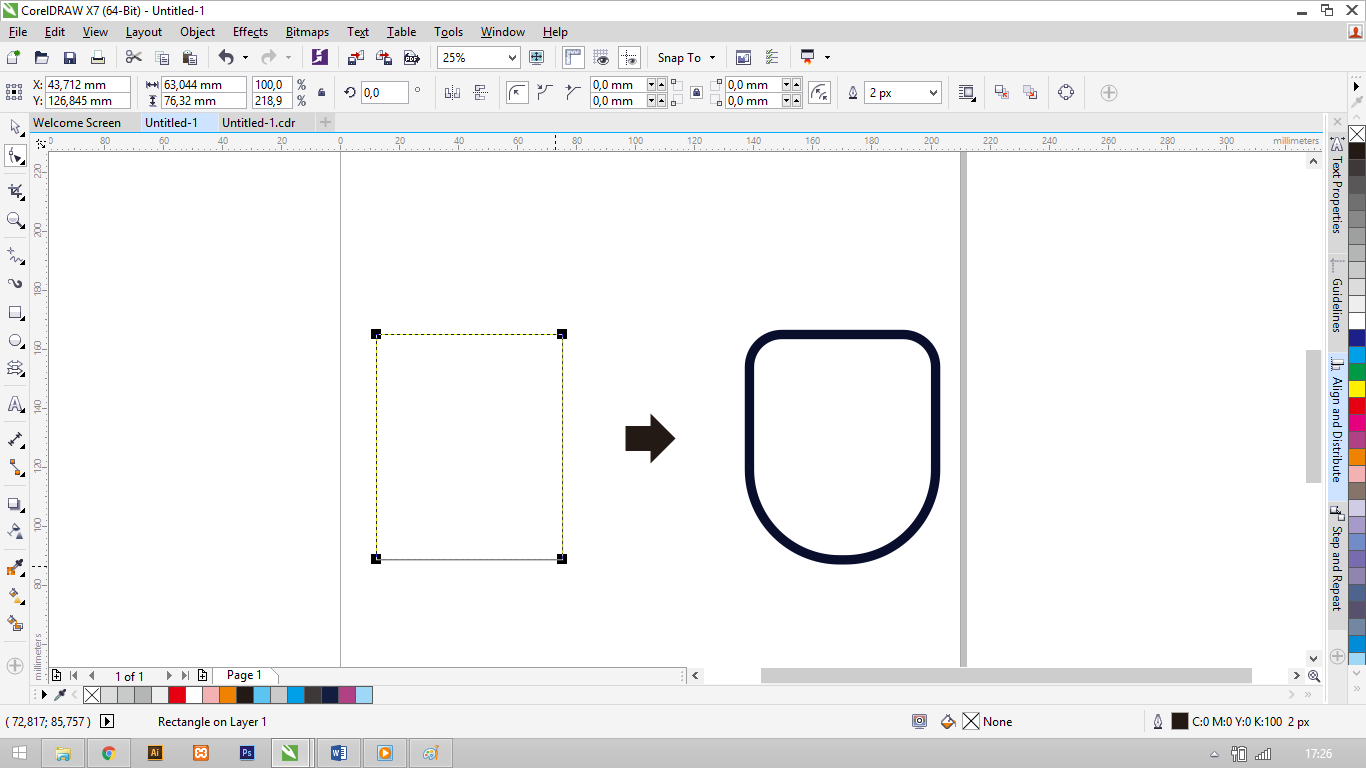Select the Color Eyedropper tool
Viewport: 1366px width, 768px height.
(x=14, y=567)
